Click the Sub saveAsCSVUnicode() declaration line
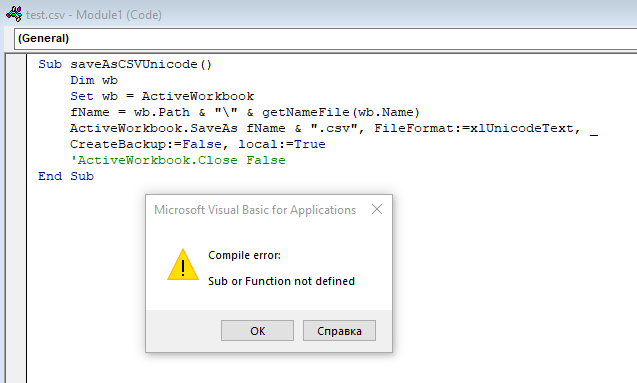The image size is (637, 383). (x=125, y=64)
